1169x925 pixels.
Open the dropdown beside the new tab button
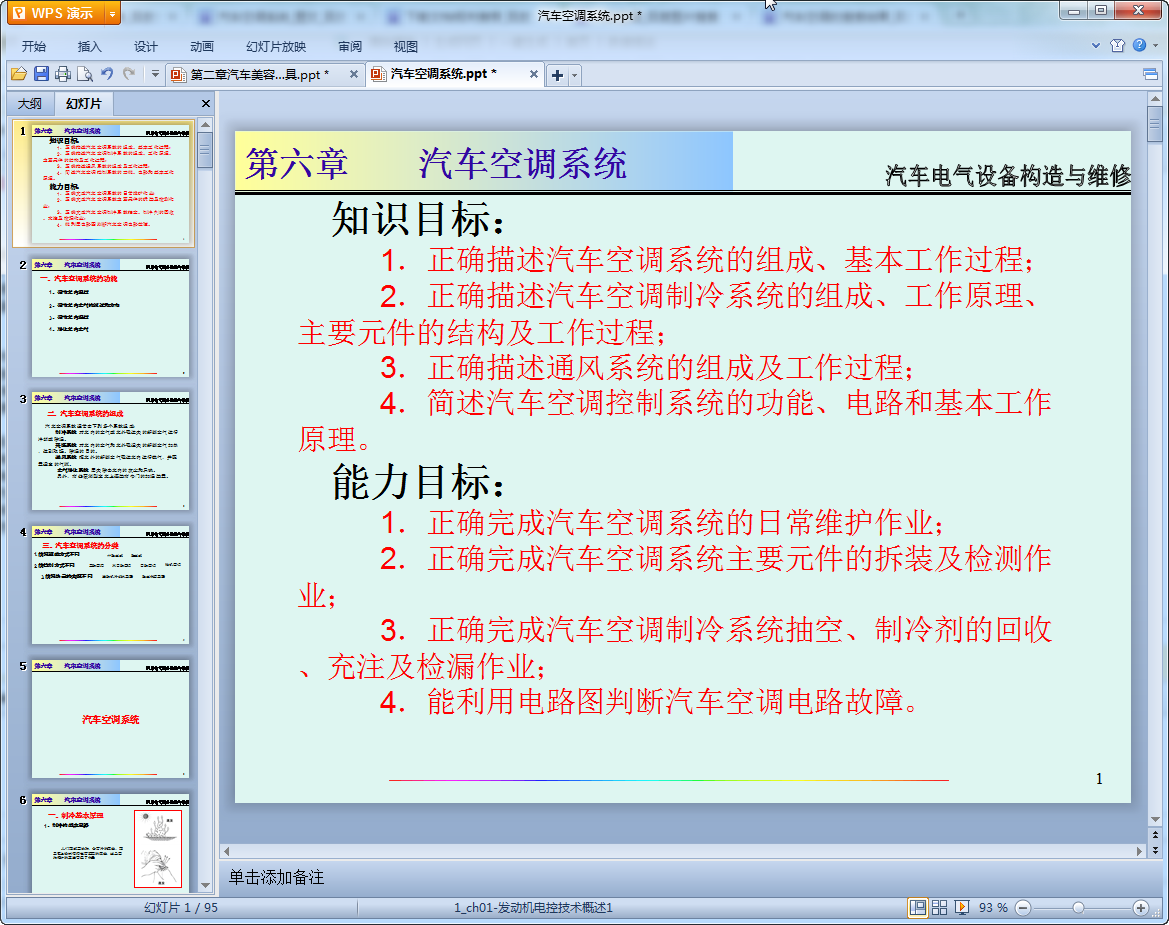click(x=574, y=75)
